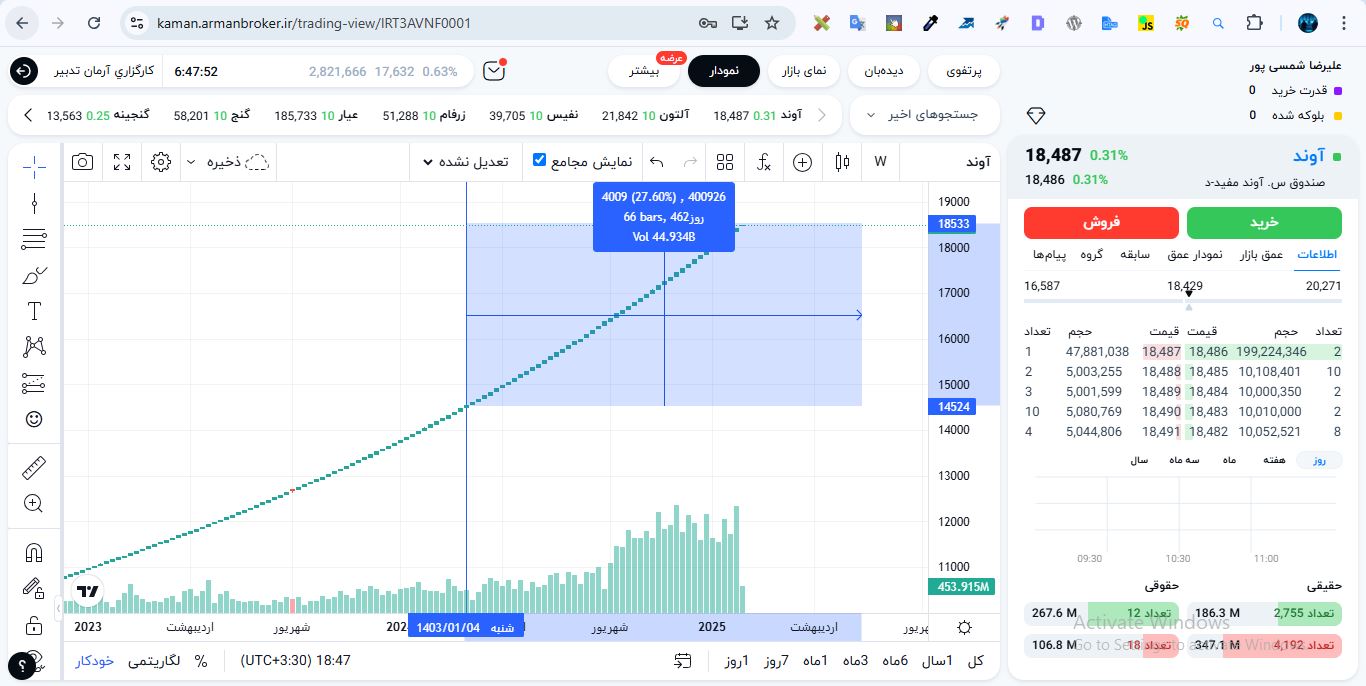Bookmark this page with star icon
This screenshot has height=686, width=1366.
pos(771,23)
